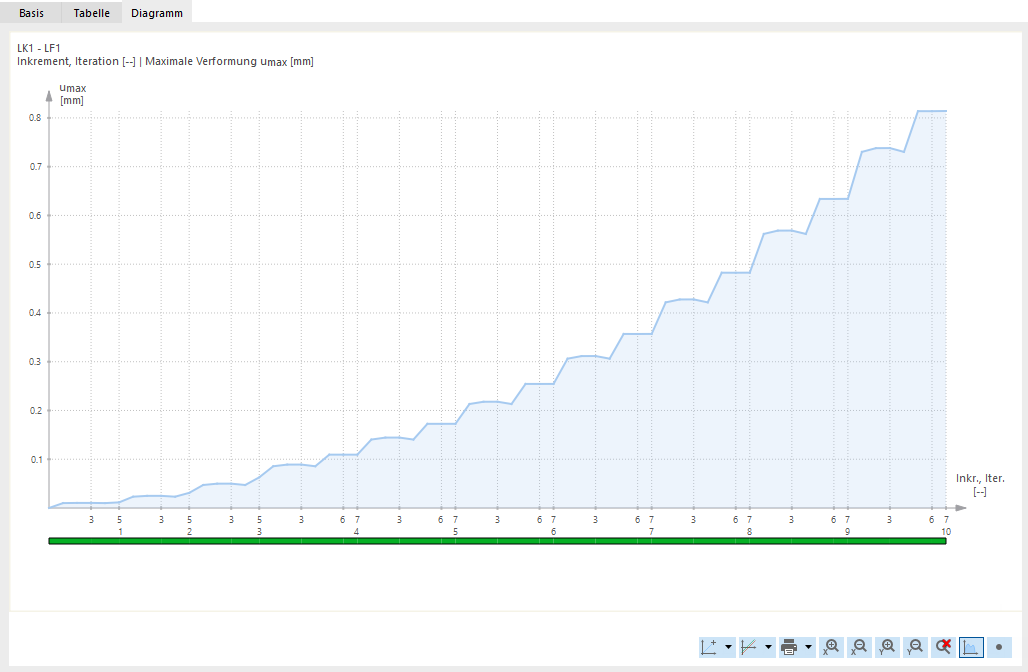Open the axis configuration tool

click(x=708, y=647)
